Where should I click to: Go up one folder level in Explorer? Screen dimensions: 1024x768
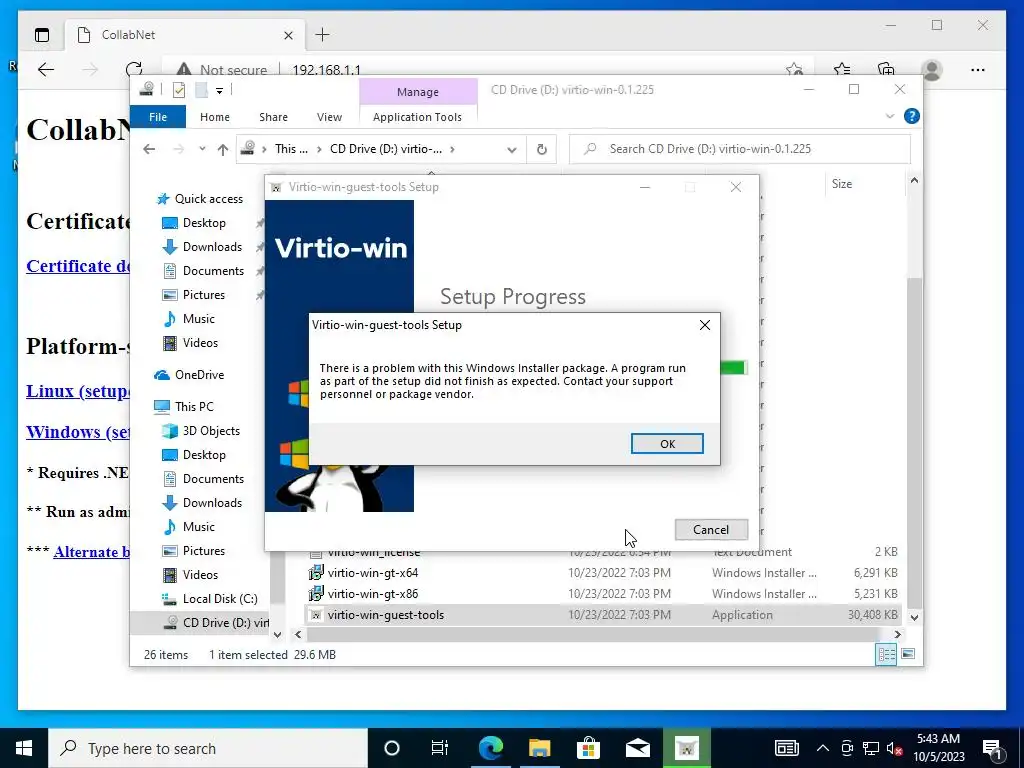[x=223, y=150]
